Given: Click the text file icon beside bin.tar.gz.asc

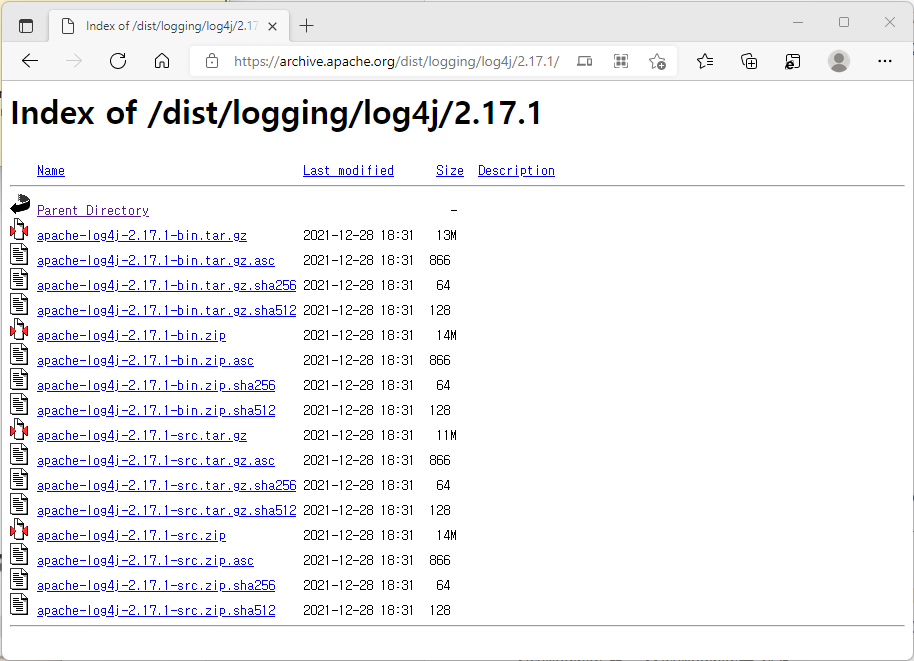Looking at the screenshot, I should pos(19,254).
